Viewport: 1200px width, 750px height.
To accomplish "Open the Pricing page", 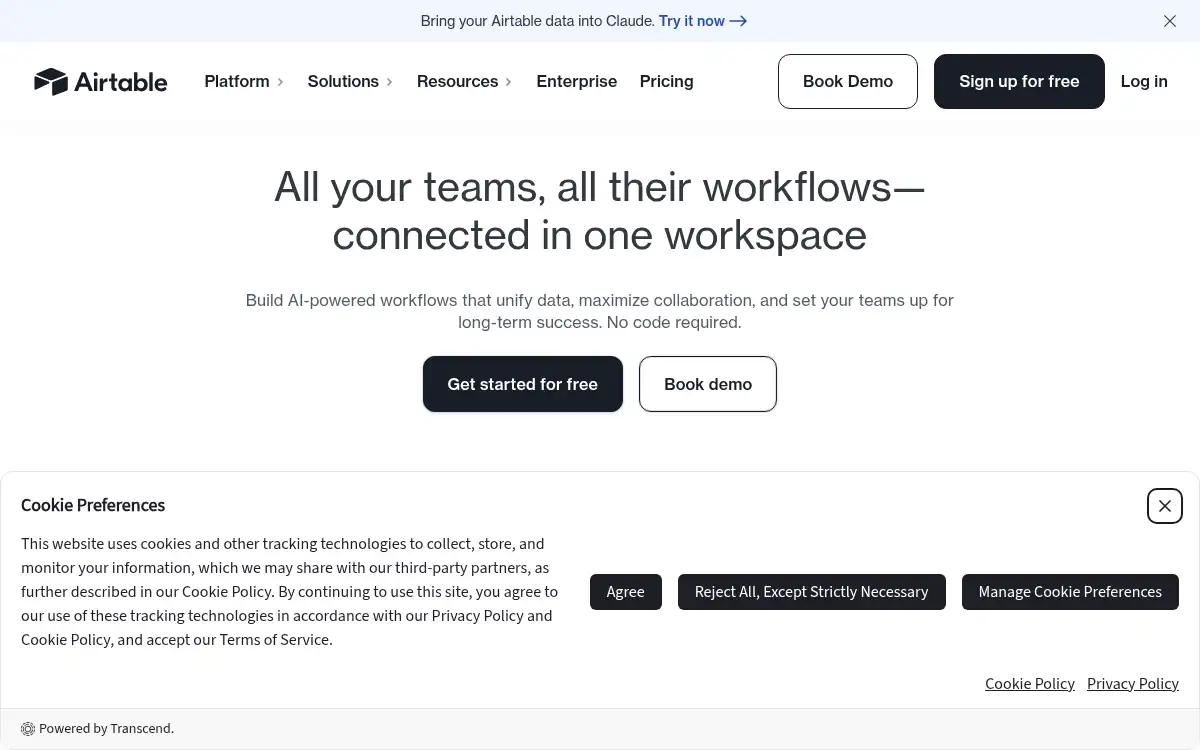I will 667,81.
